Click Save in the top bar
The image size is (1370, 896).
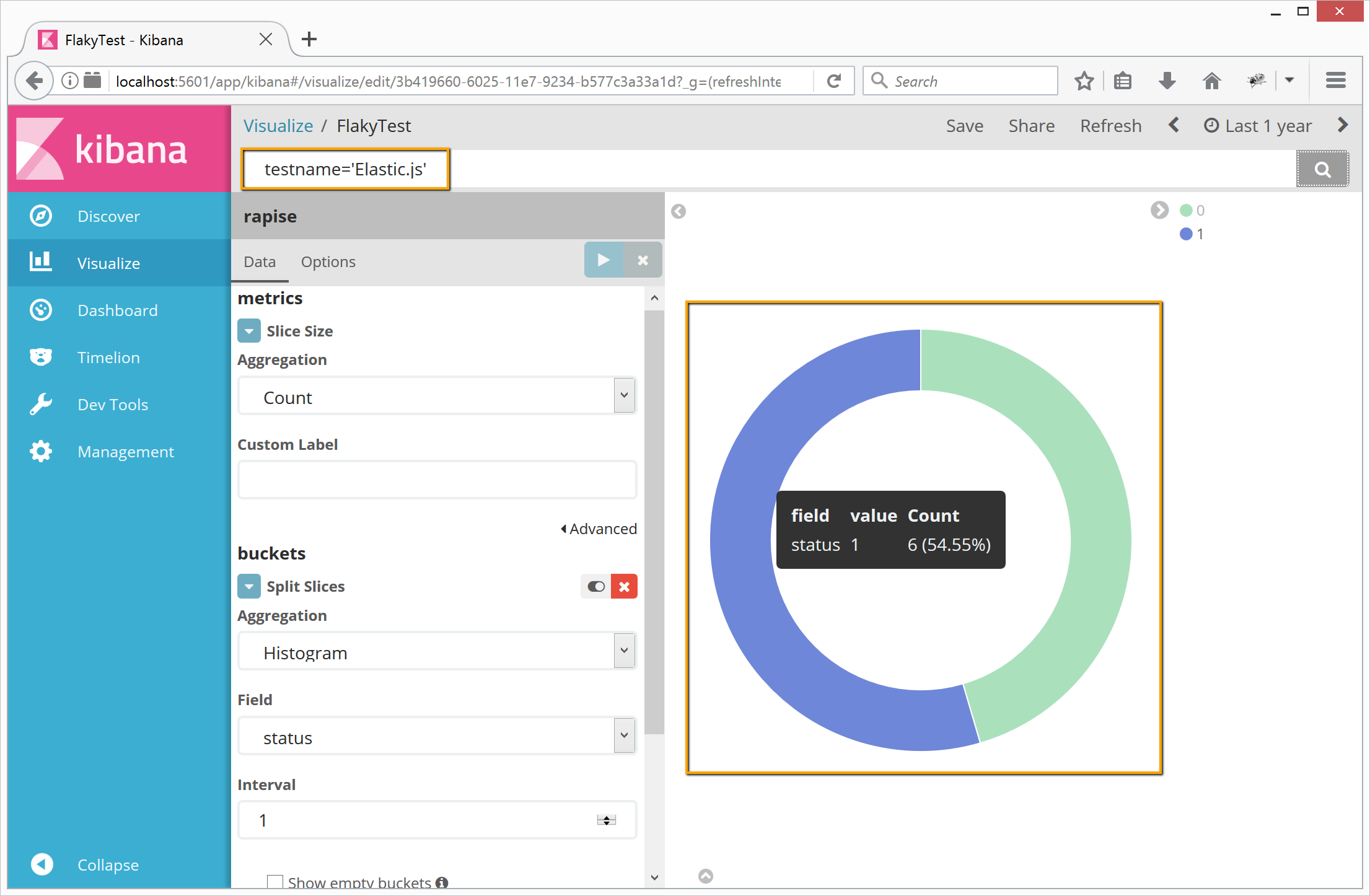pyautogui.click(x=964, y=126)
